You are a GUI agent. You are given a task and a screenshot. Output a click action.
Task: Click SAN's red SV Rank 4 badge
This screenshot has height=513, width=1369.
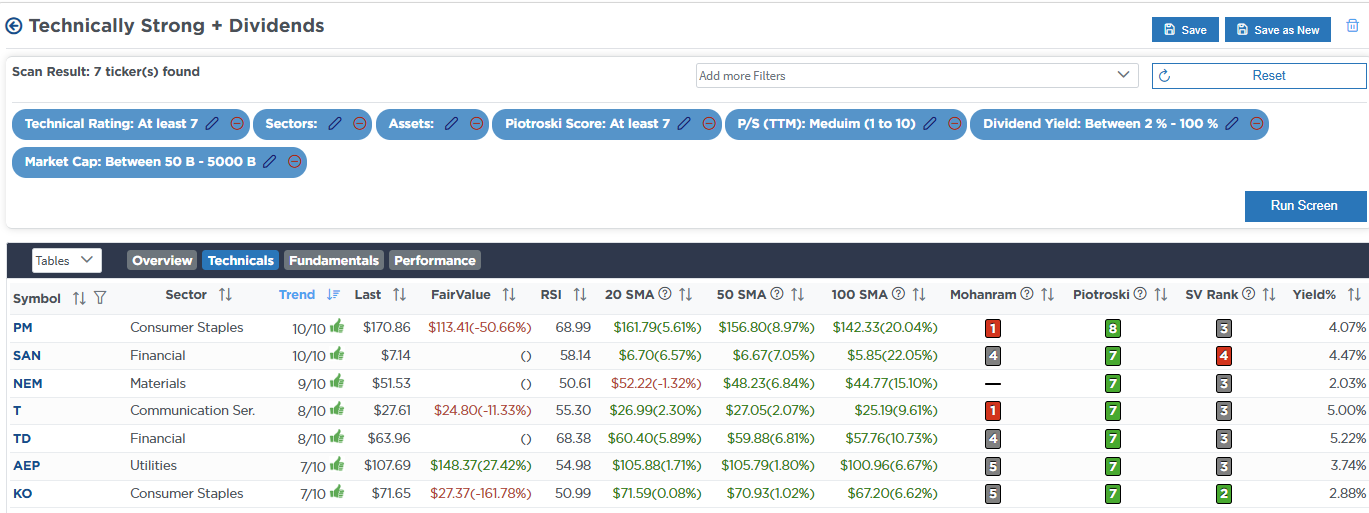tap(1224, 355)
